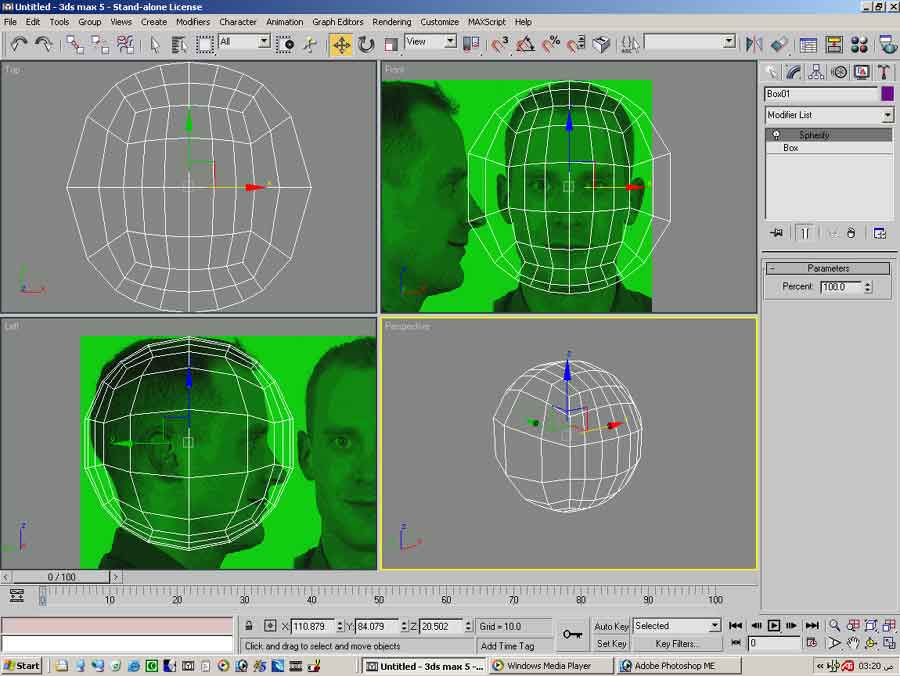Activate the Select and Move tool

pyautogui.click(x=341, y=44)
